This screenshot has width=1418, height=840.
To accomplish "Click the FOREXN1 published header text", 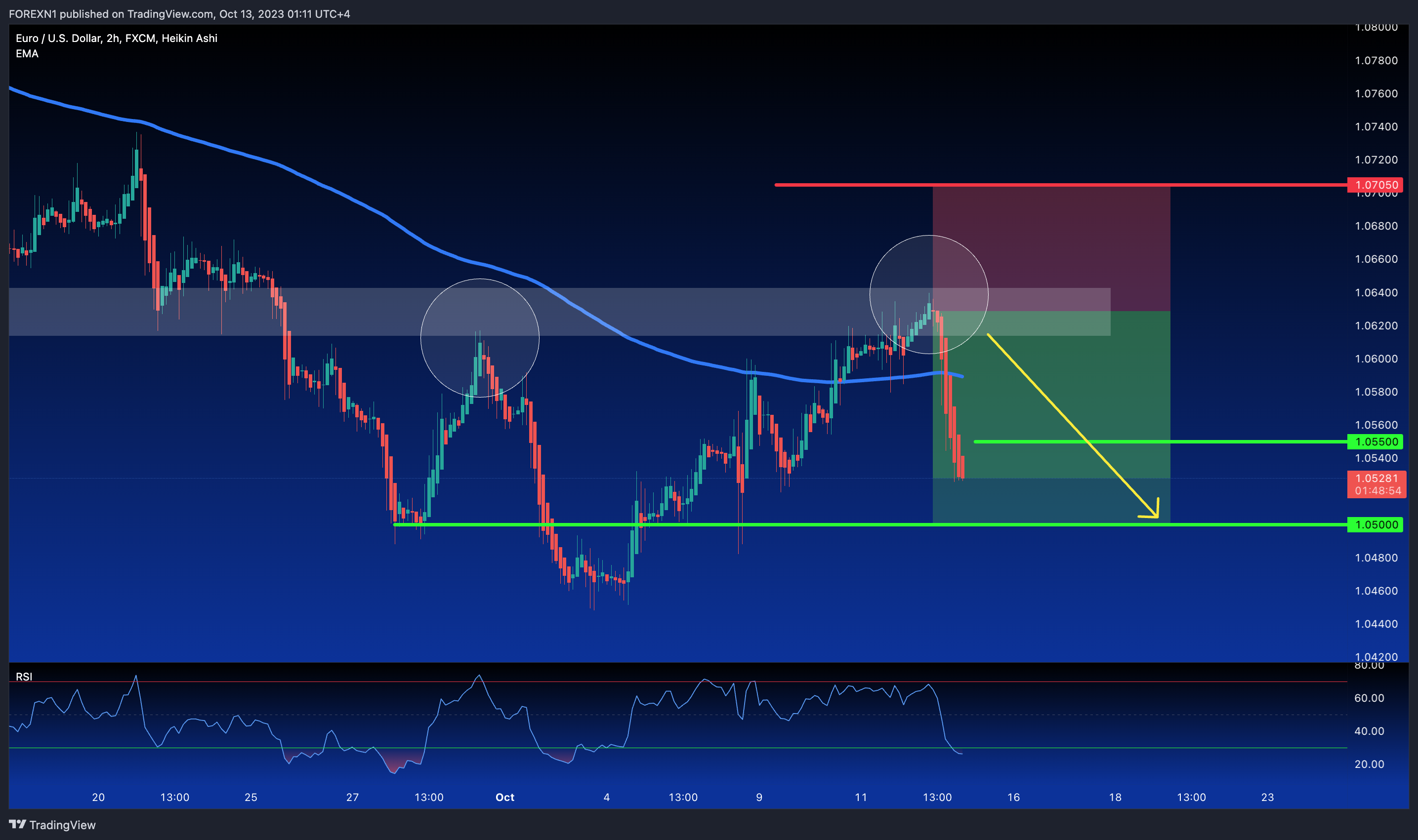I will (x=179, y=14).
